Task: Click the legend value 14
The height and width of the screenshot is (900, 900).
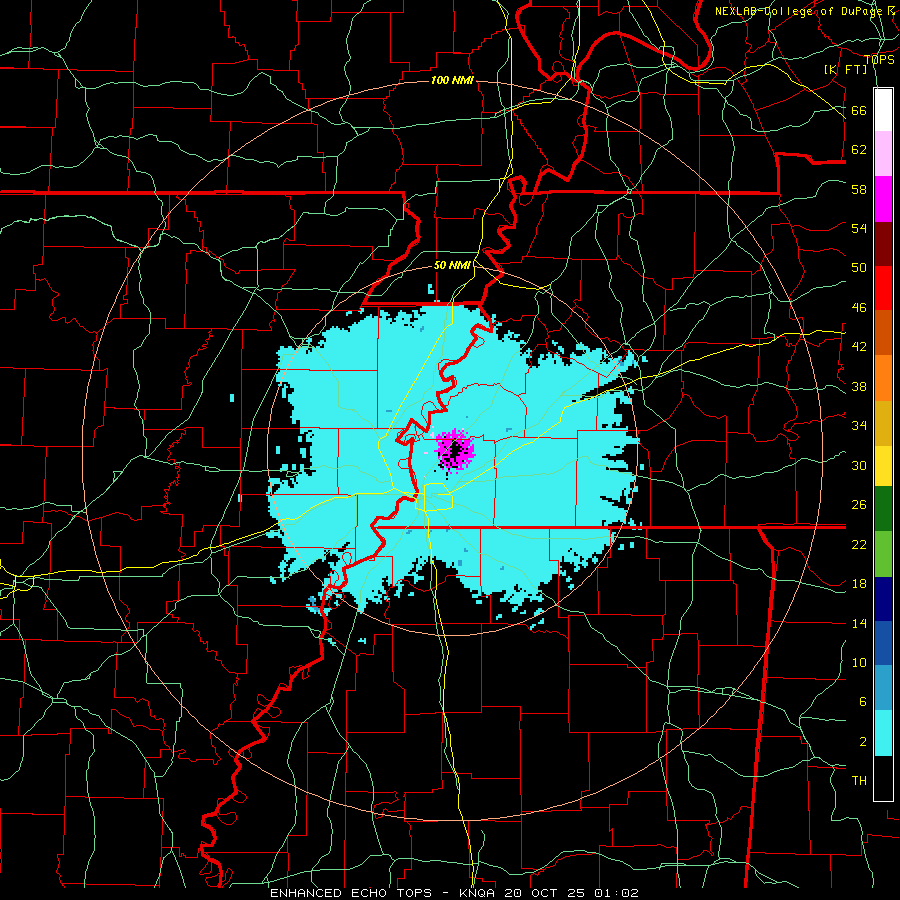Action: [859, 623]
